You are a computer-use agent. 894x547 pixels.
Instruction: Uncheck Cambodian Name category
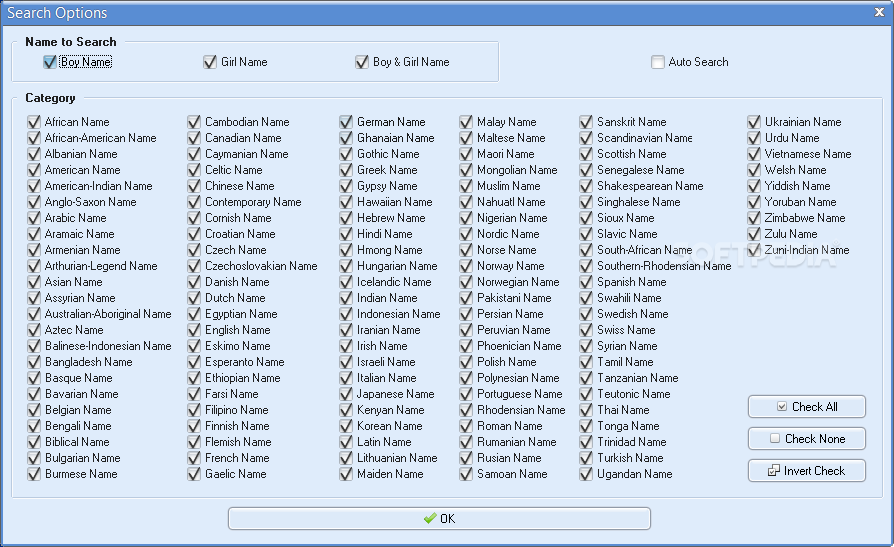pyautogui.click(x=194, y=122)
